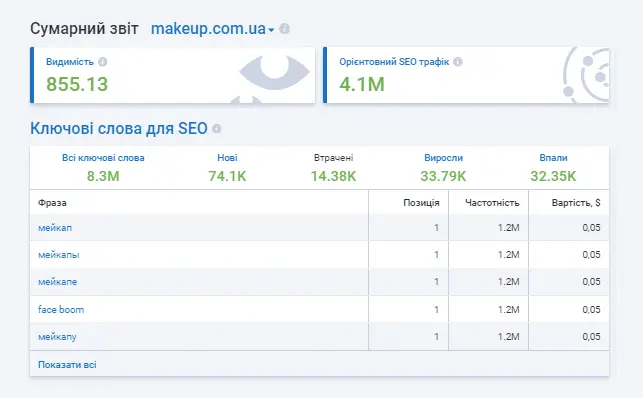The image size is (643, 398).
Task: Click the 32.35K dropped keywords count
Action: (553, 176)
